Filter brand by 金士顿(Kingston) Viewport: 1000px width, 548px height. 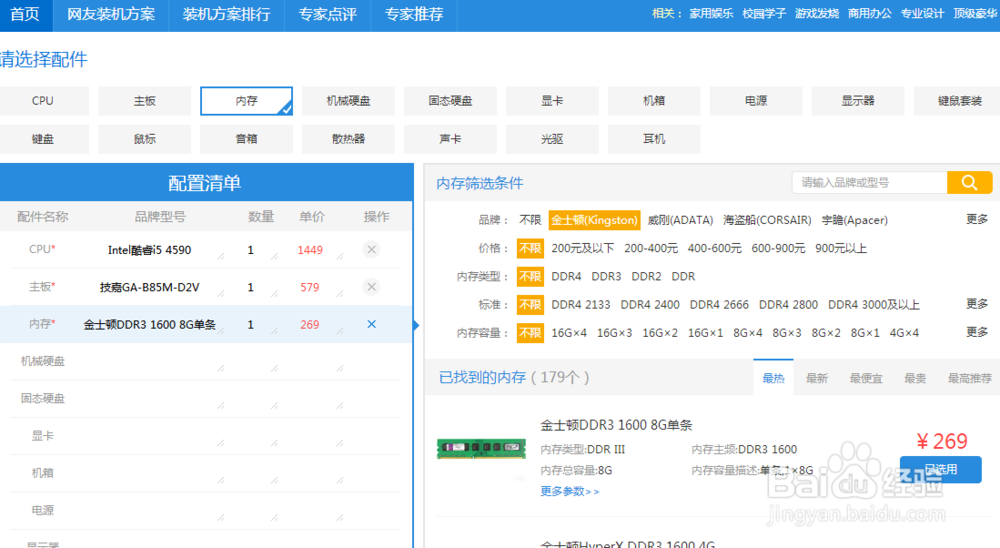tap(594, 220)
